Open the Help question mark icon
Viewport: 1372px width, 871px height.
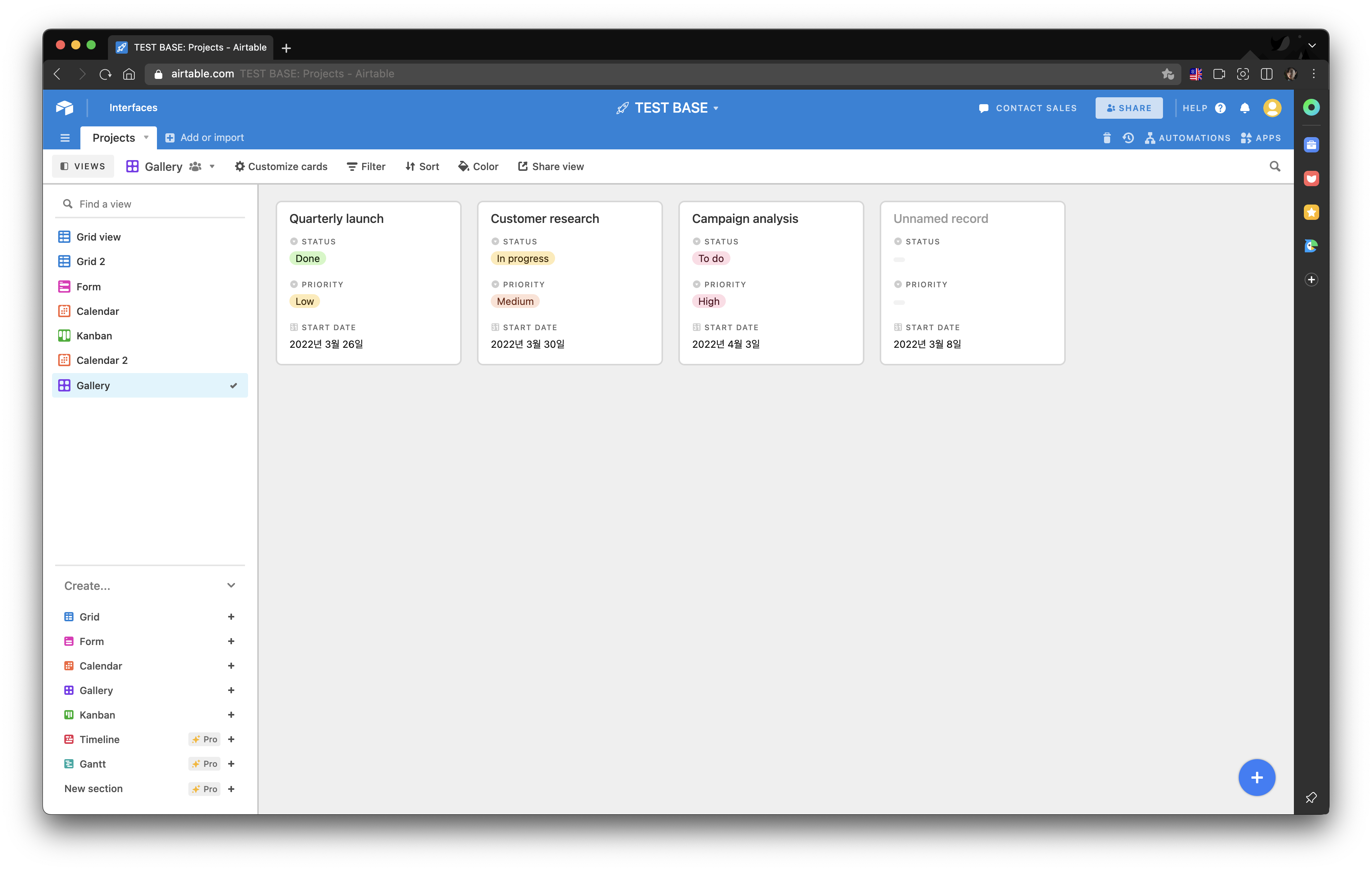1220,108
